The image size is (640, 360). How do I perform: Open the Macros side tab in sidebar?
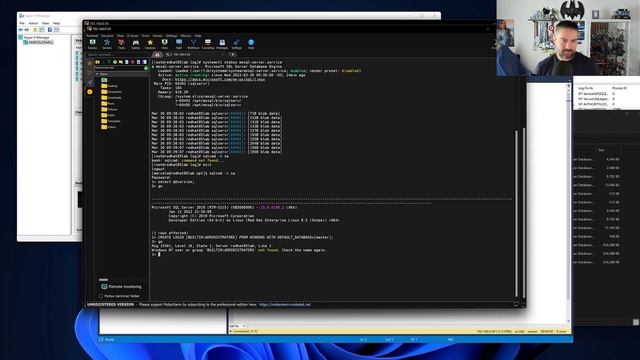pos(90,82)
